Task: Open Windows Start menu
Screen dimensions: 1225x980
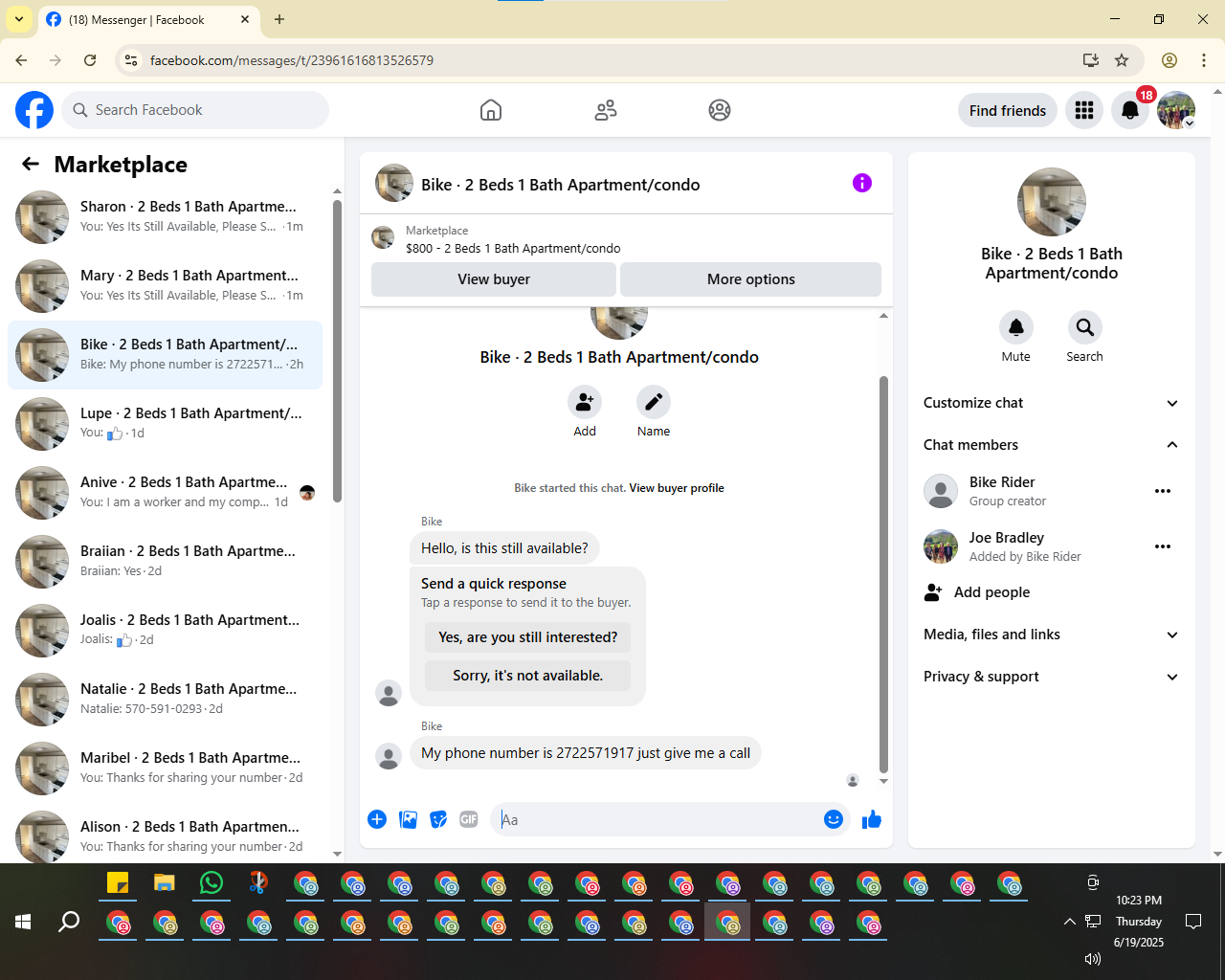Action: [23, 922]
